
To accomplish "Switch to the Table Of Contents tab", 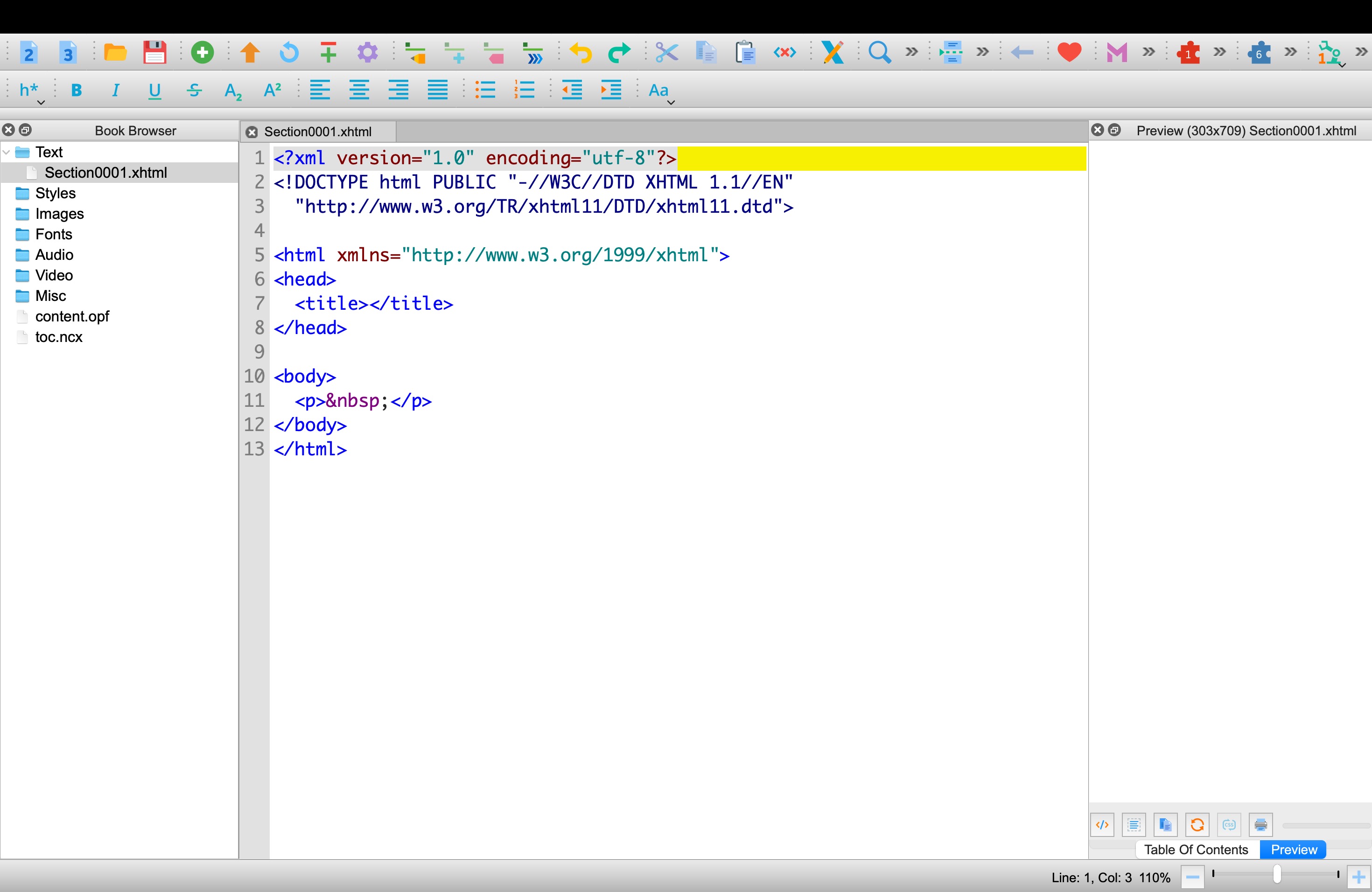I will point(1196,850).
